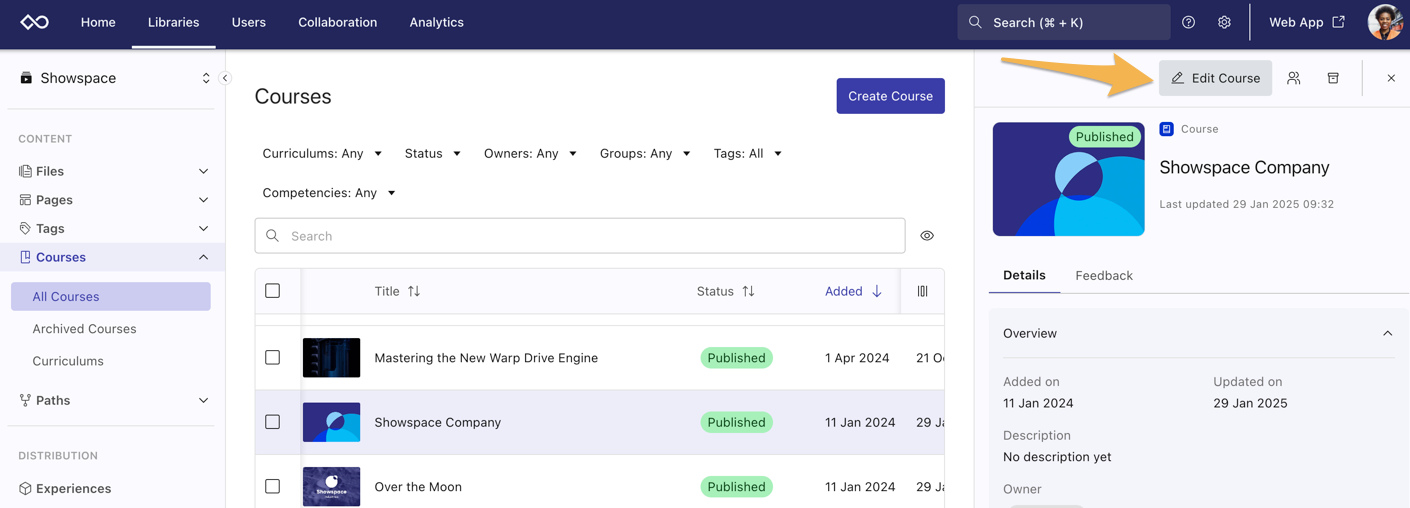The width and height of the screenshot is (1410, 508).
Task: Switch to the Feedback tab
Action: 1104,275
